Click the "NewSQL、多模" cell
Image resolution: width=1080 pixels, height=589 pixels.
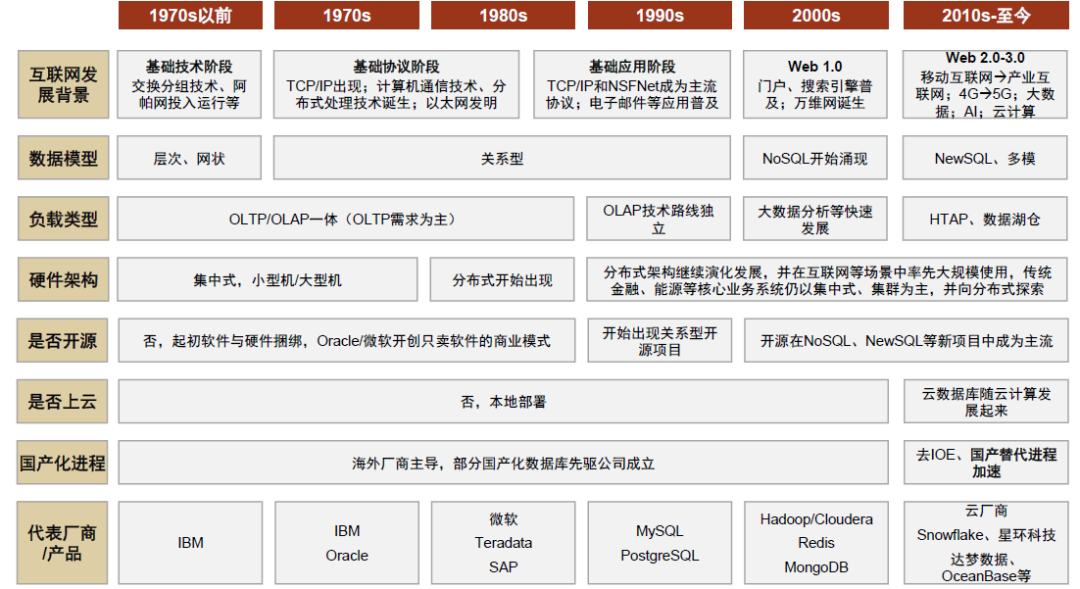(x=985, y=158)
